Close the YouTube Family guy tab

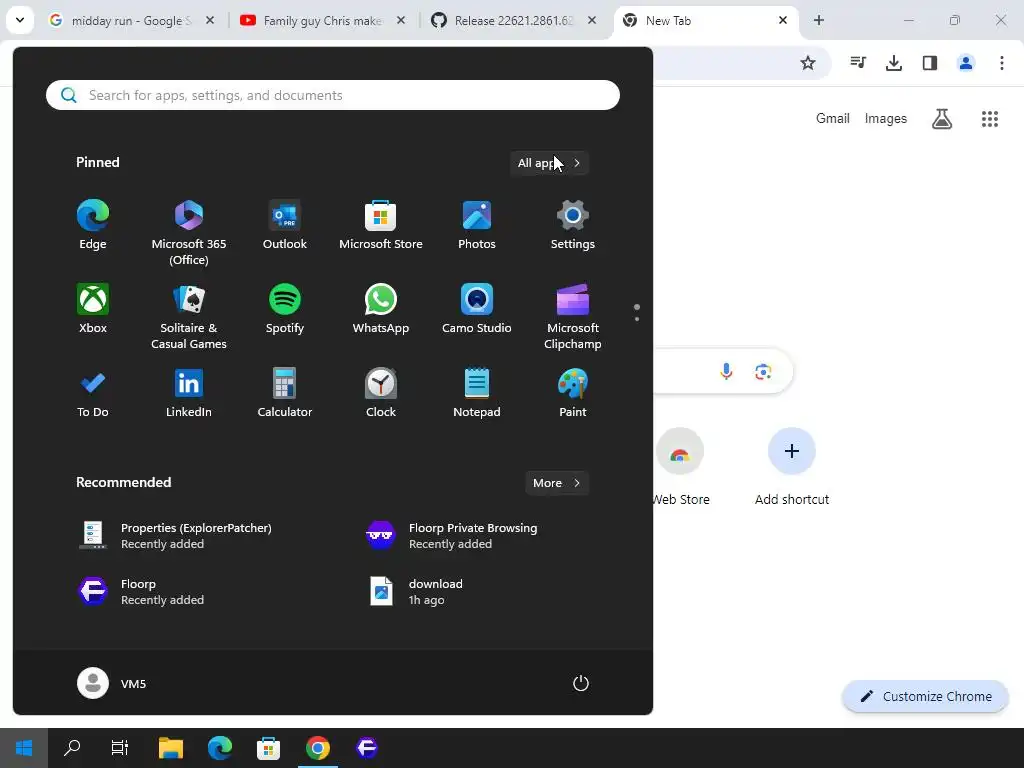(401, 20)
